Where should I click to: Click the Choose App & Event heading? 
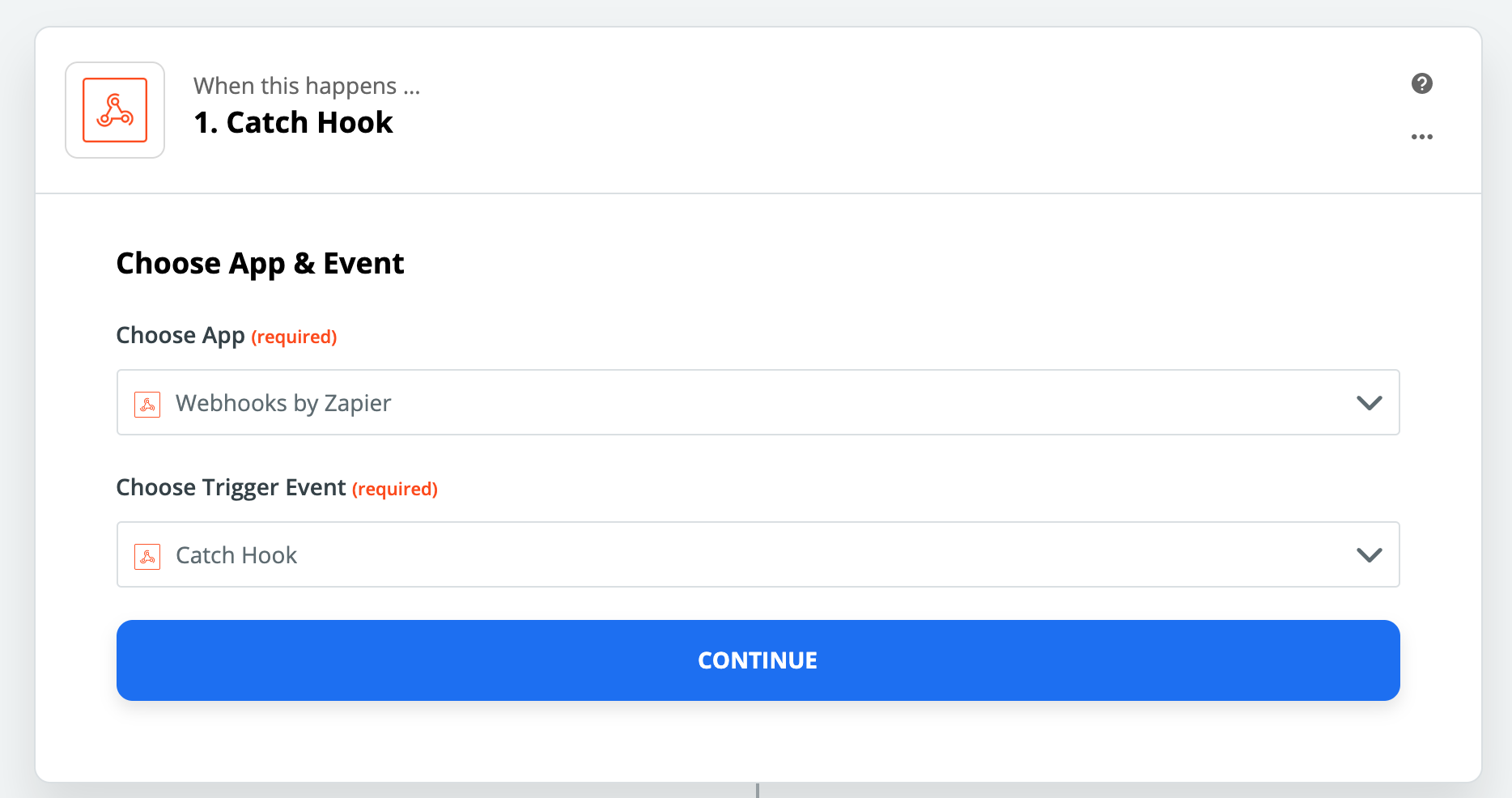tap(260, 262)
